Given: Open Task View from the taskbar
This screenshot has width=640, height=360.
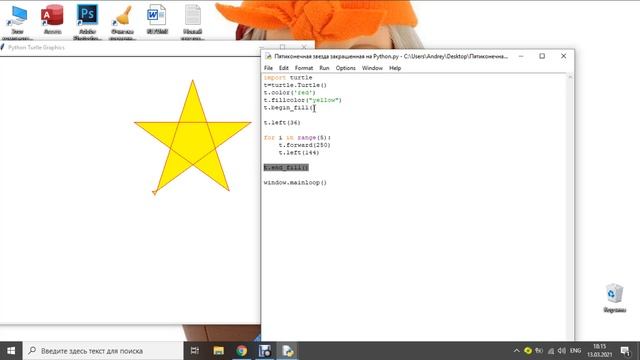Looking at the screenshot, I should point(195,351).
